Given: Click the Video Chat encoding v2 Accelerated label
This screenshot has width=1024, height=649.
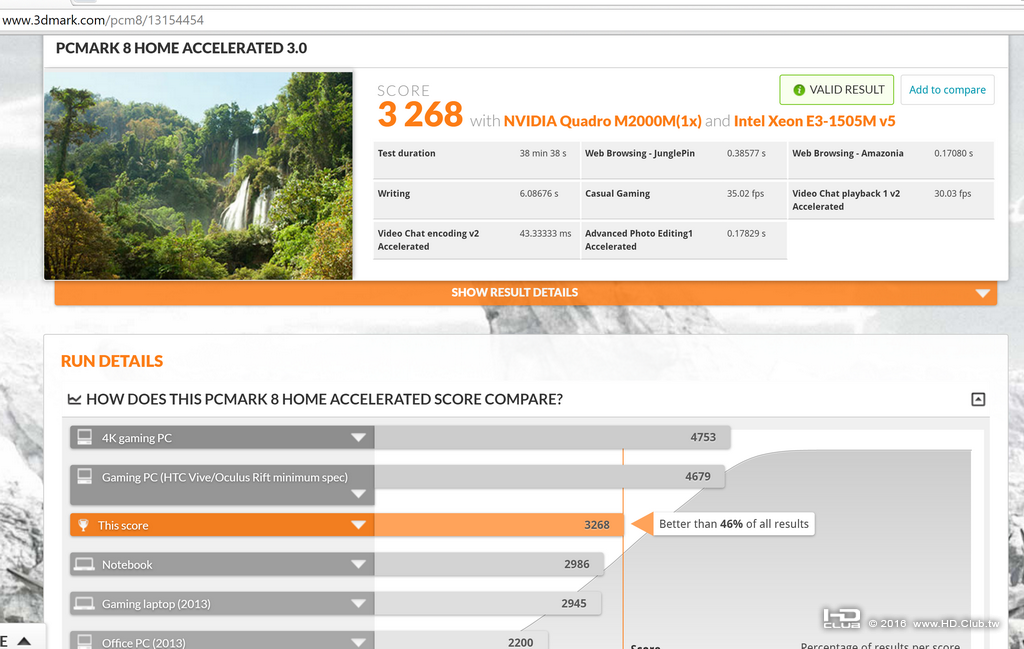Looking at the screenshot, I should (x=428, y=240).
